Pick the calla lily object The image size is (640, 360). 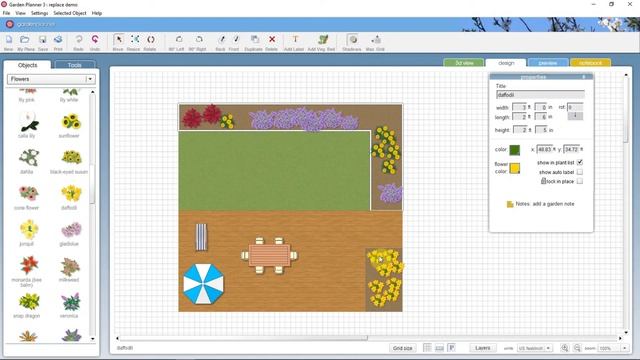pos(29,122)
